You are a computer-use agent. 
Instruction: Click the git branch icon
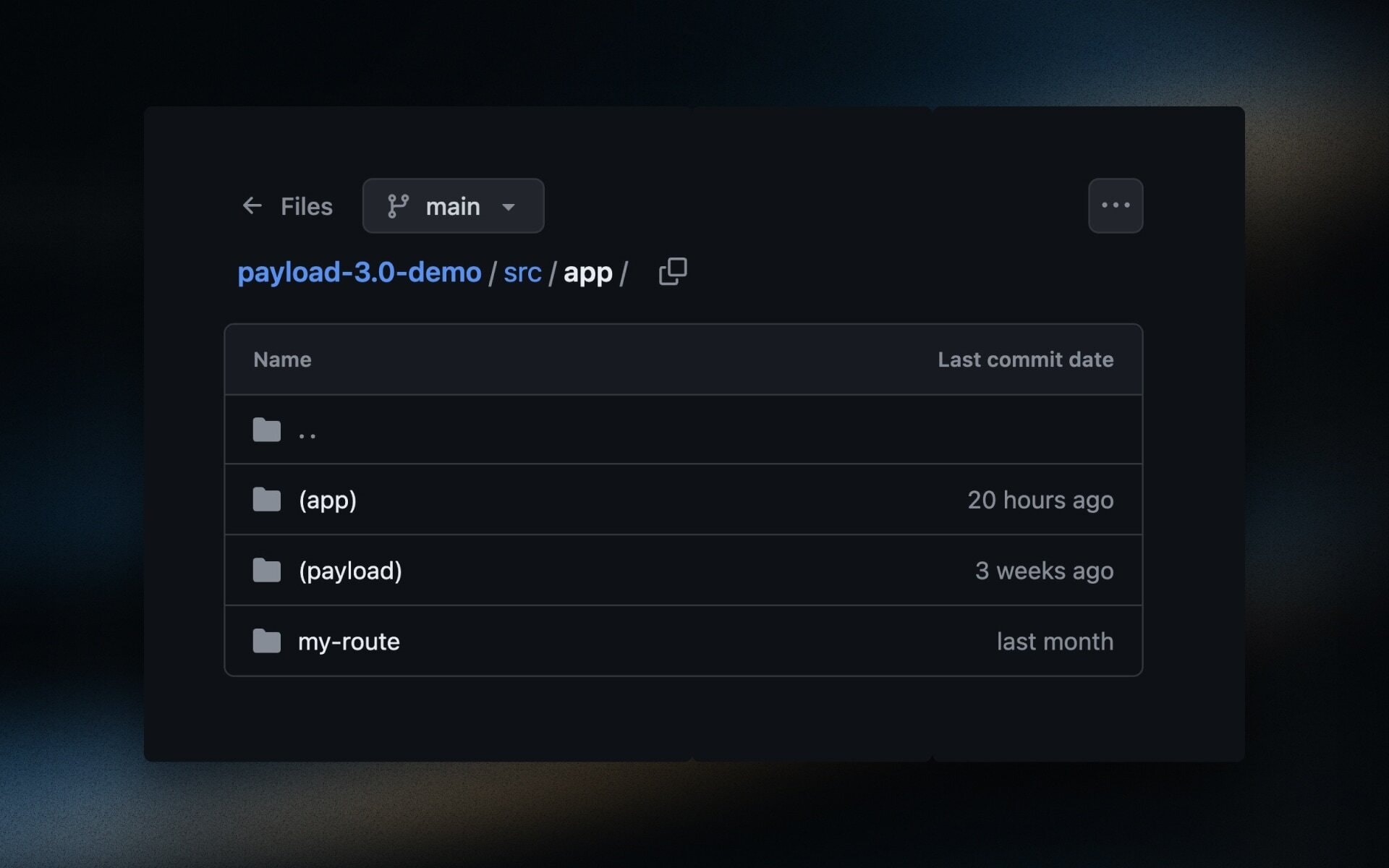coord(398,206)
